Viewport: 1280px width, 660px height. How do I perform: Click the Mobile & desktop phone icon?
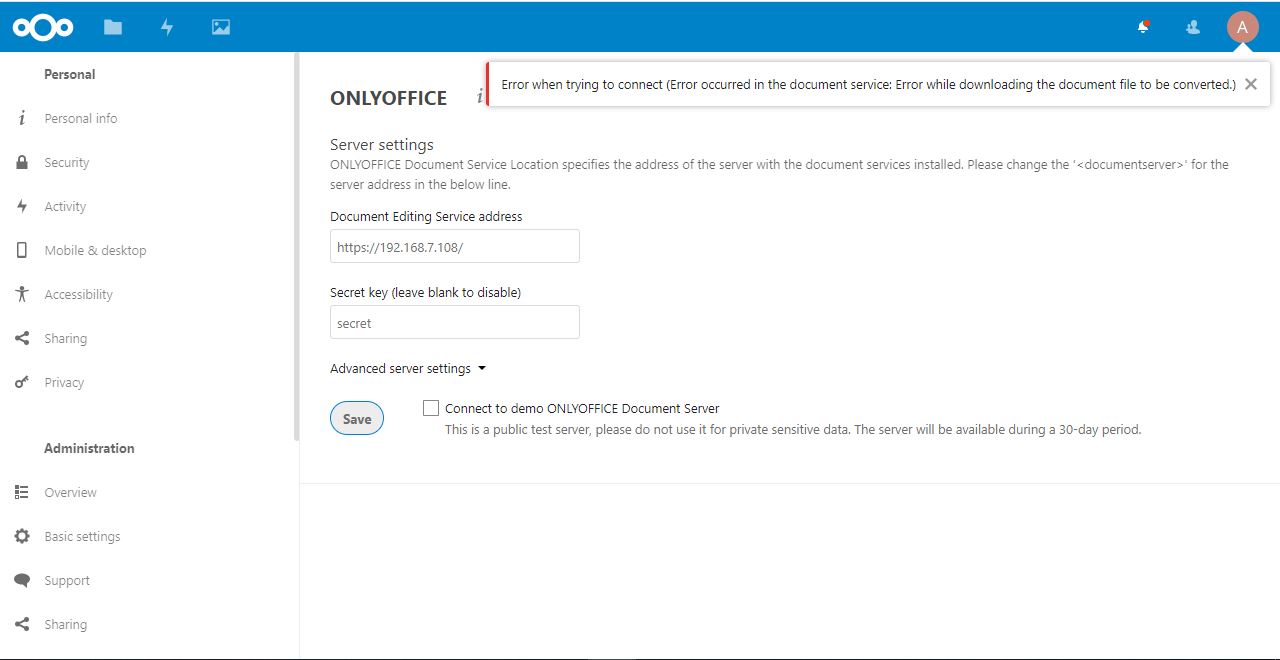[x=22, y=250]
